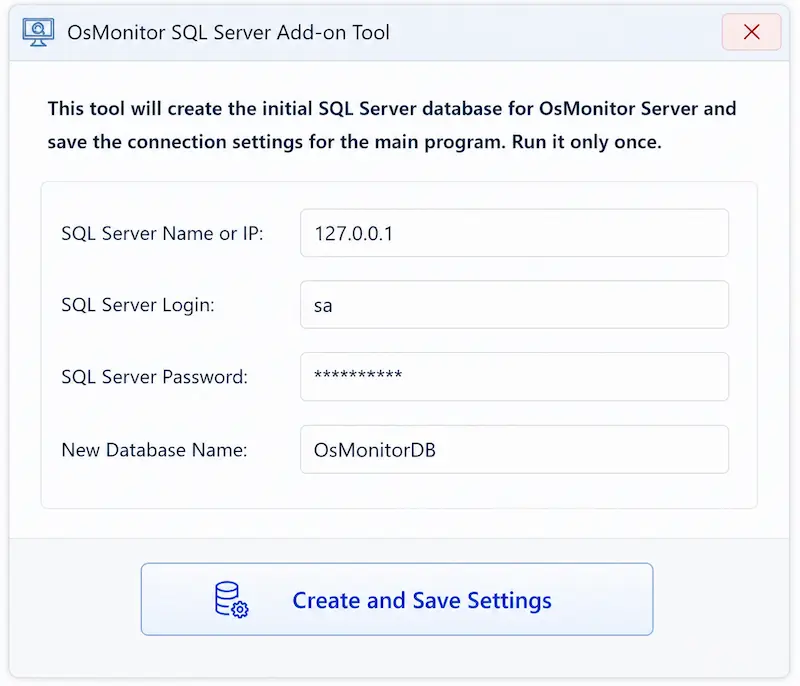The image size is (800, 686).
Task: Click the 127.0.0.1 text in server field
Action: pos(353,234)
